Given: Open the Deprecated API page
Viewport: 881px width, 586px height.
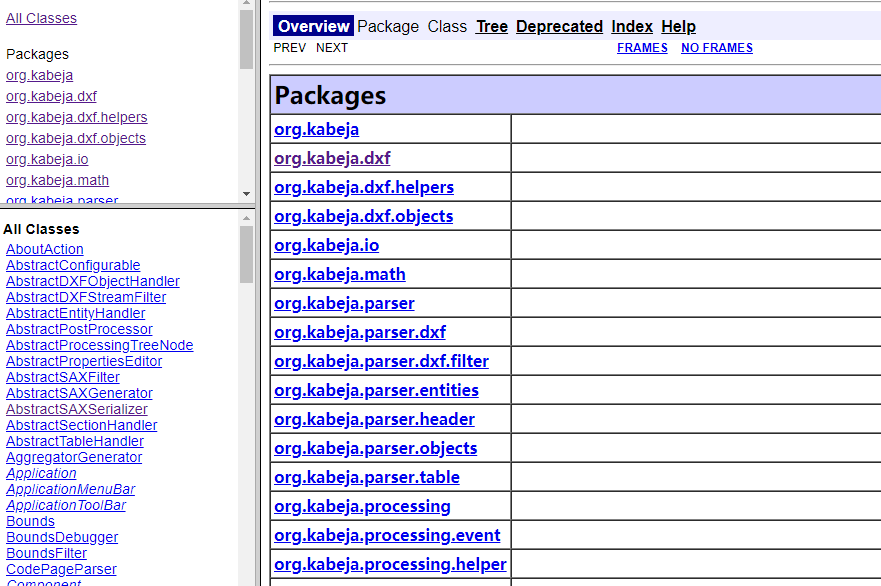Looking at the screenshot, I should coord(559,26).
